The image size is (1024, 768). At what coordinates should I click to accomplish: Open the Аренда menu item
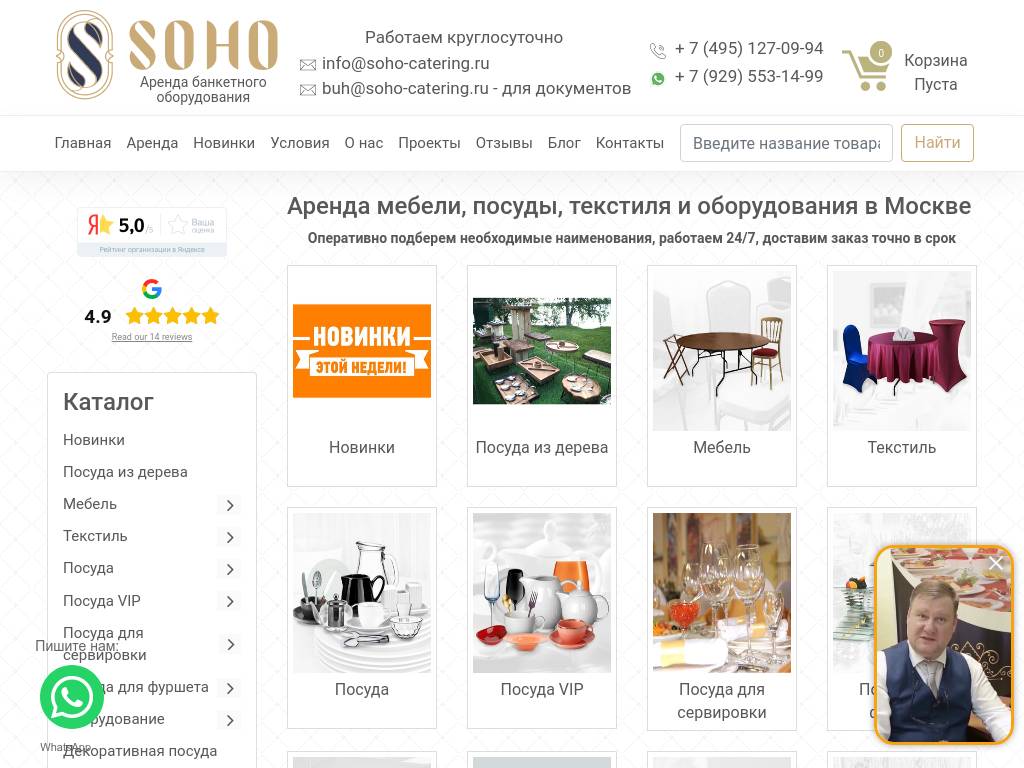[x=152, y=143]
